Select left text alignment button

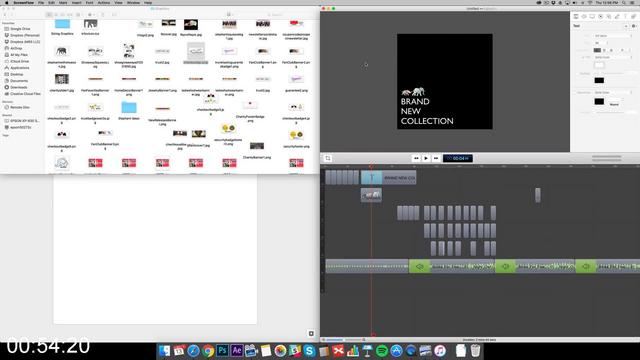pos(597,50)
